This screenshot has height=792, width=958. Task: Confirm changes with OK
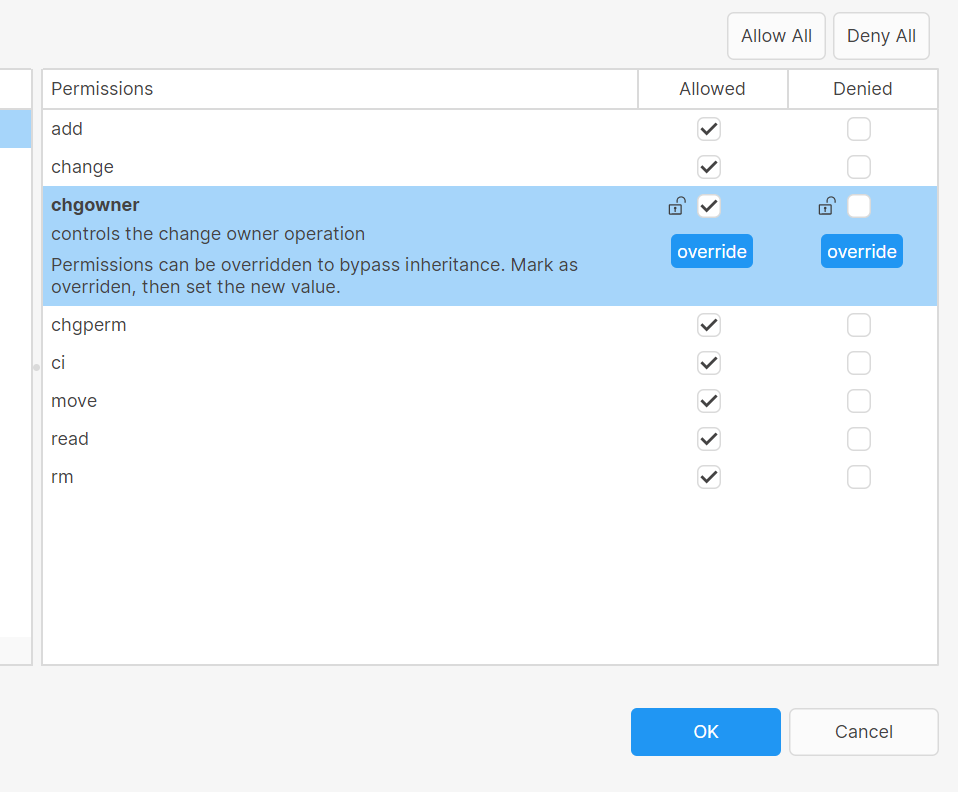[705, 732]
